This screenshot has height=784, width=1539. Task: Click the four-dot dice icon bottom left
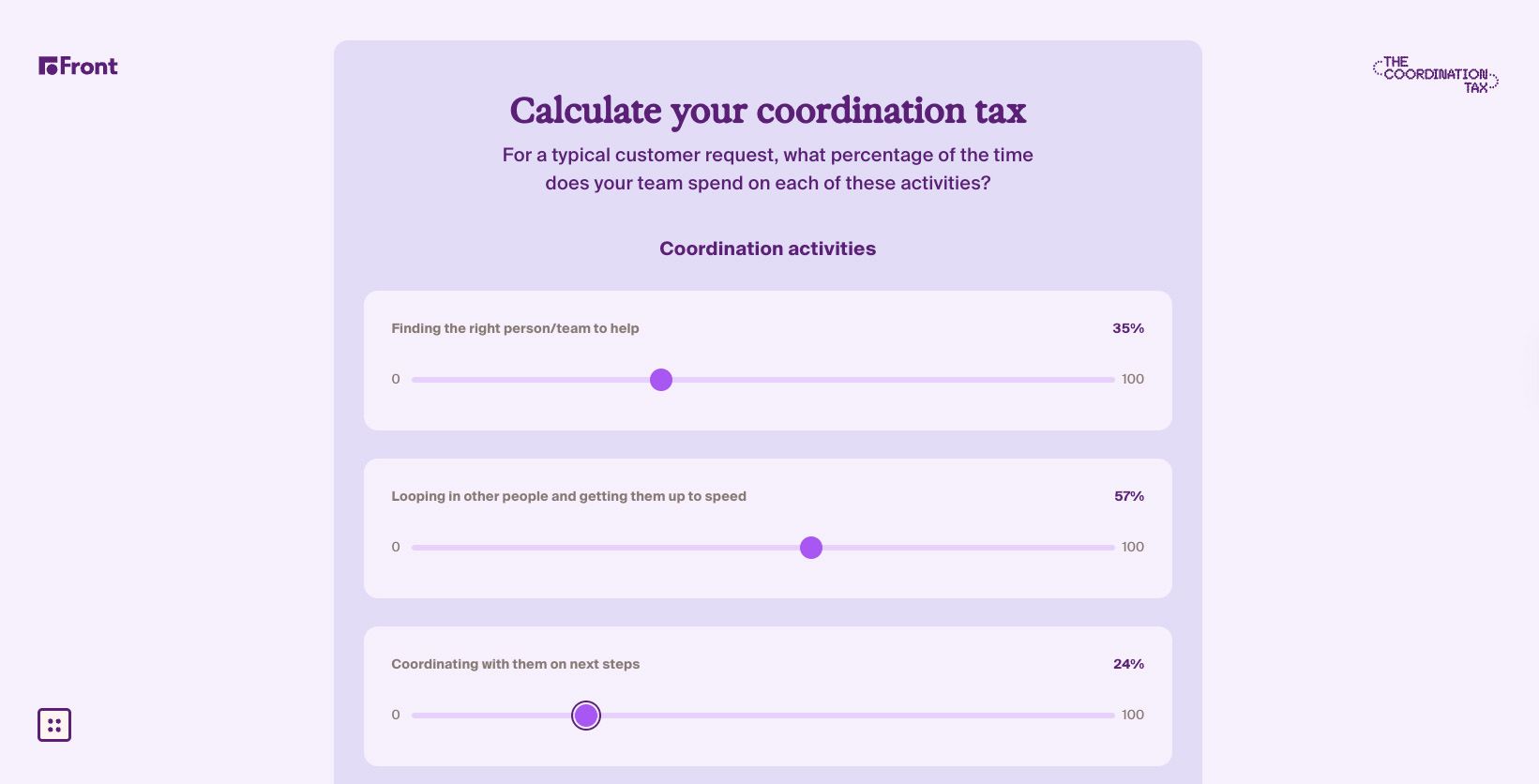tap(54, 724)
